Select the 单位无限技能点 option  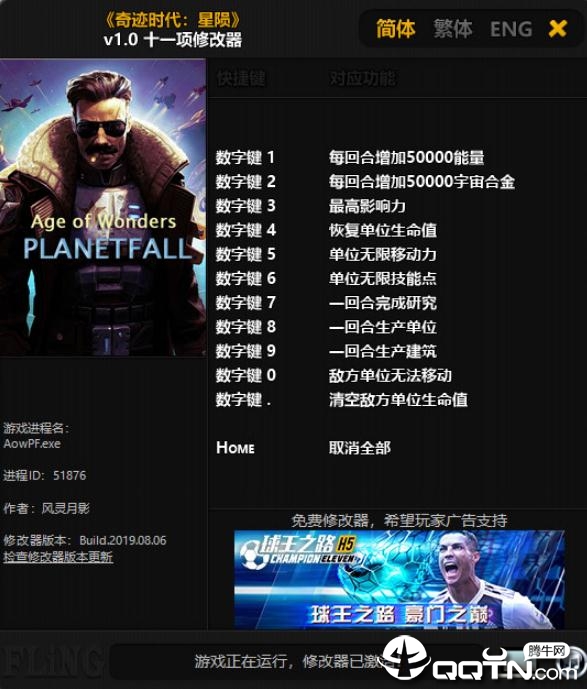tap(383, 278)
